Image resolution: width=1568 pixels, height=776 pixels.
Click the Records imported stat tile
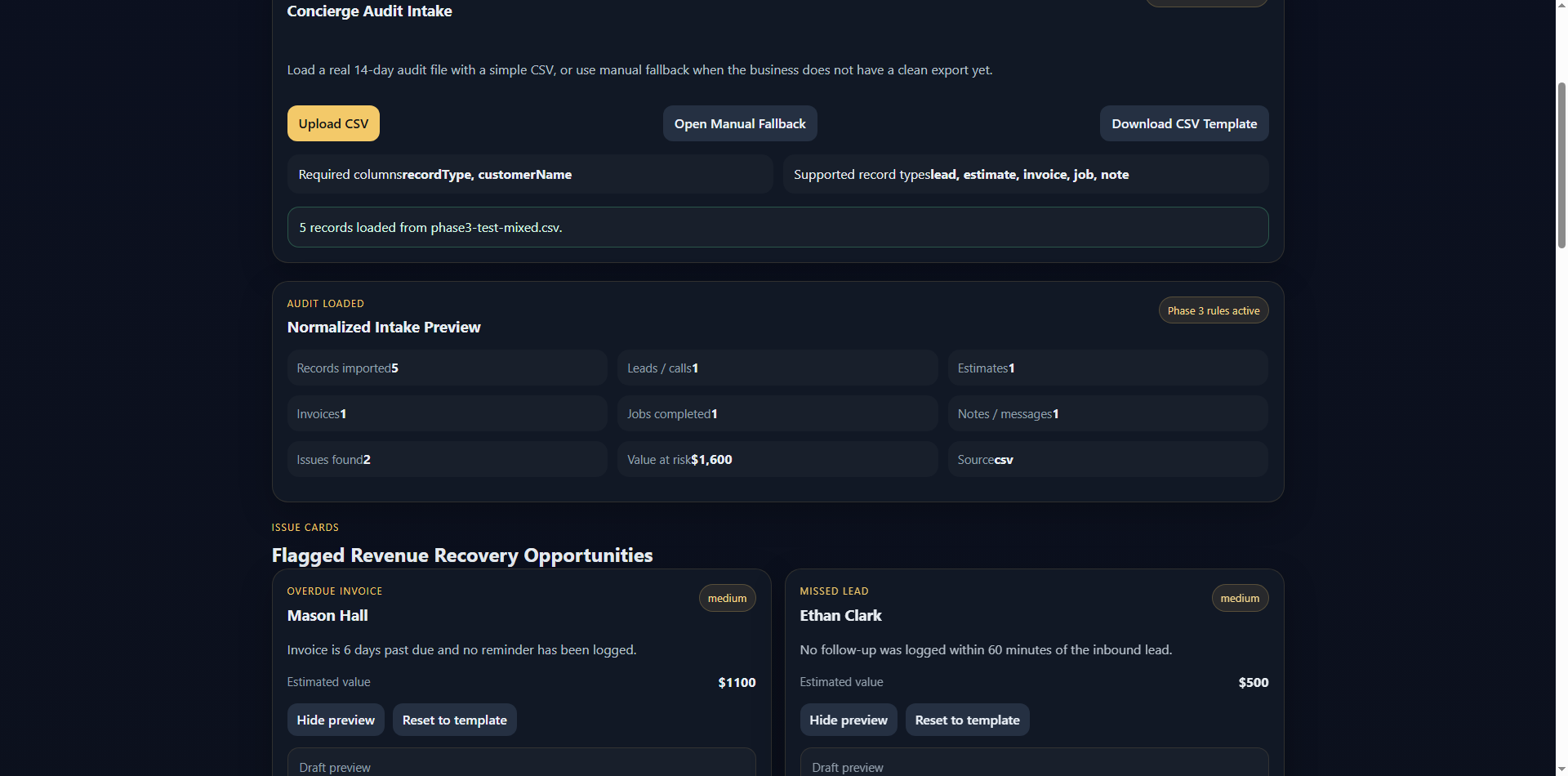[447, 367]
